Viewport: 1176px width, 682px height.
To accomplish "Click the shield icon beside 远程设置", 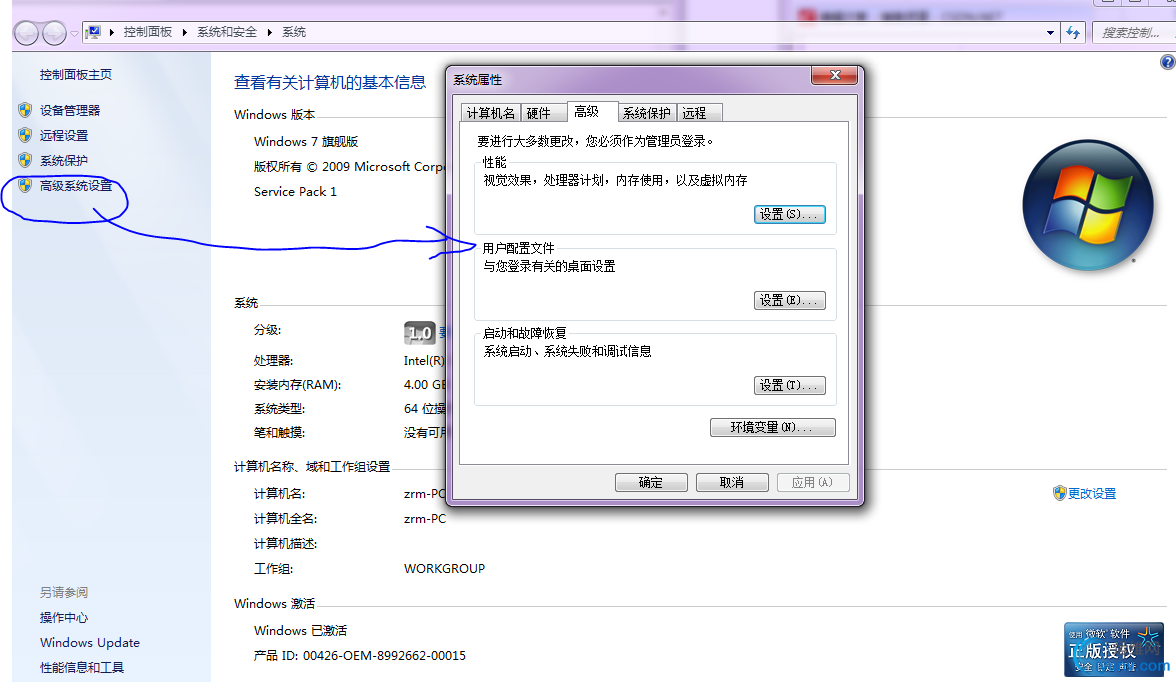I will pos(25,135).
